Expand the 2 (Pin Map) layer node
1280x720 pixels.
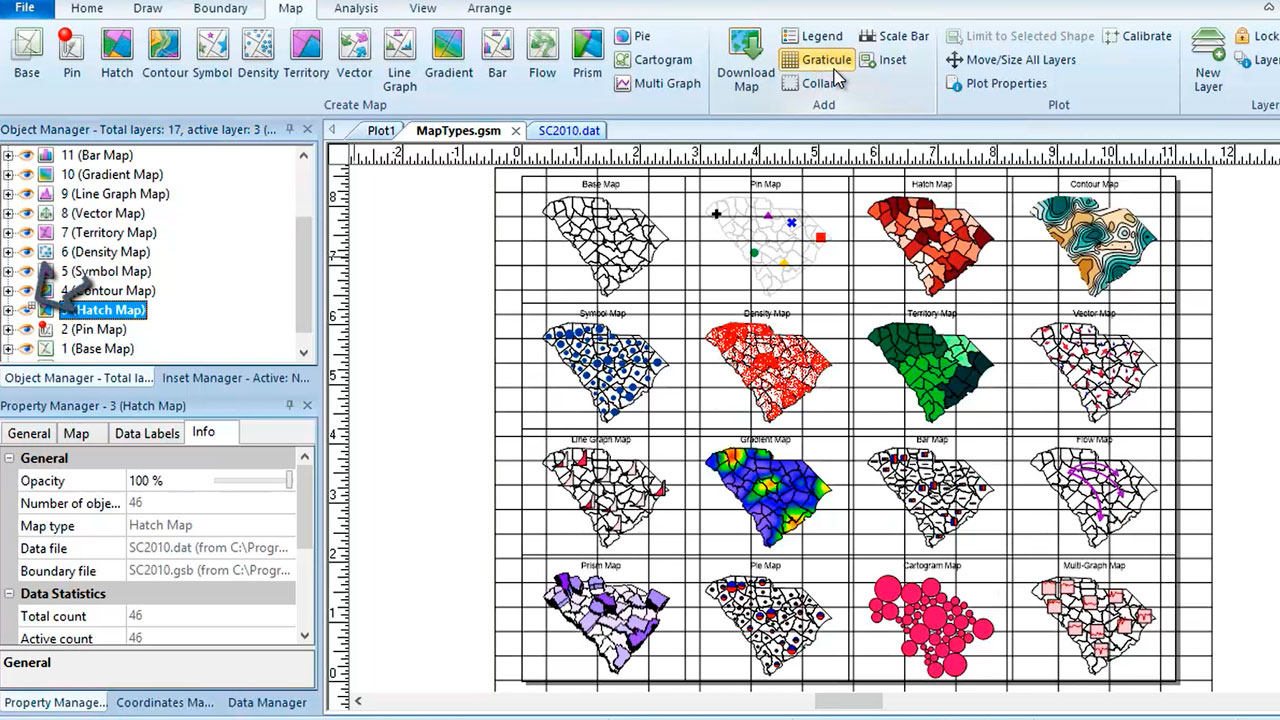point(8,330)
